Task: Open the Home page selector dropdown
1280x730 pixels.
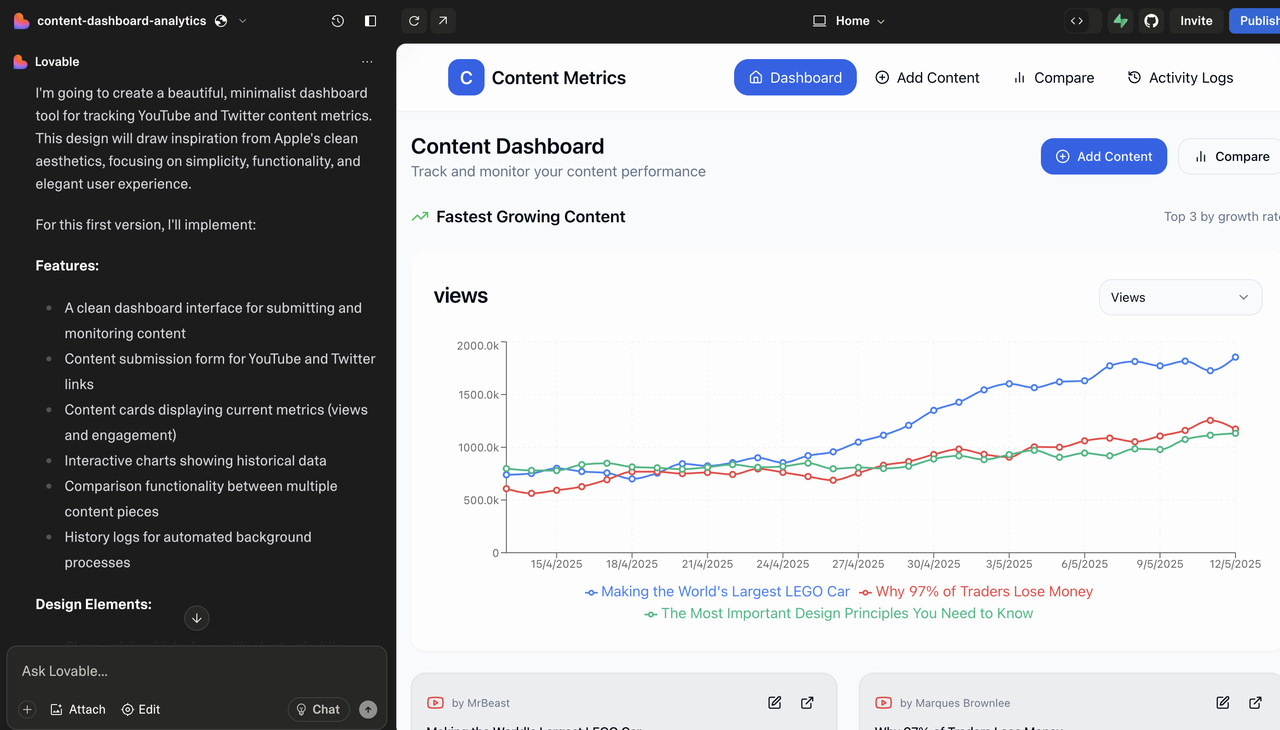Action: pos(849,21)
